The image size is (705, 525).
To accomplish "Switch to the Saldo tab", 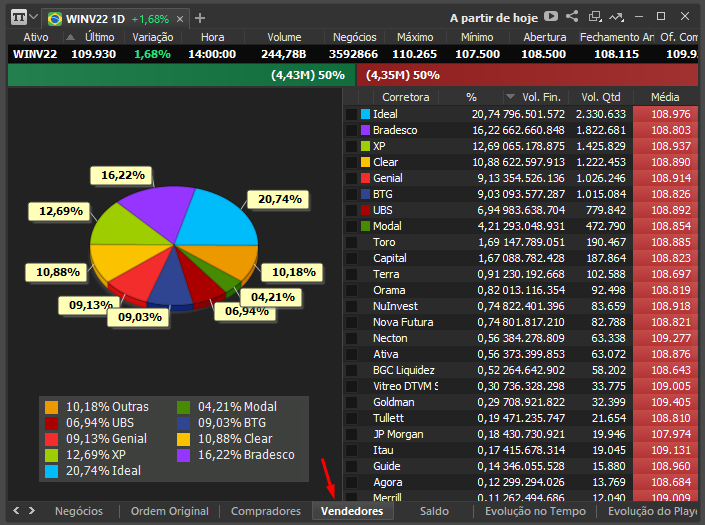I will (434, 512).
